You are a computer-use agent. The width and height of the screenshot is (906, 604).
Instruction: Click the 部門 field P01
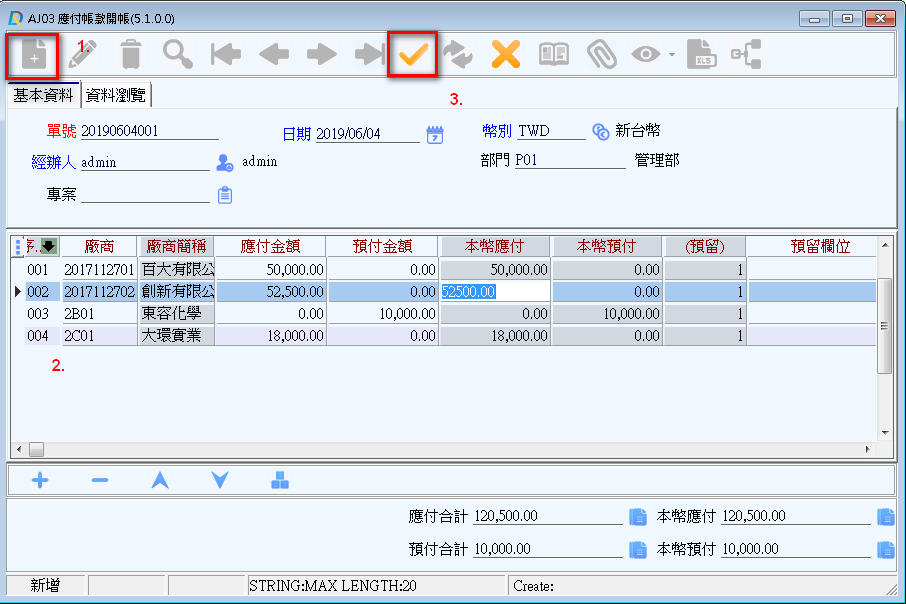[570, 160]
